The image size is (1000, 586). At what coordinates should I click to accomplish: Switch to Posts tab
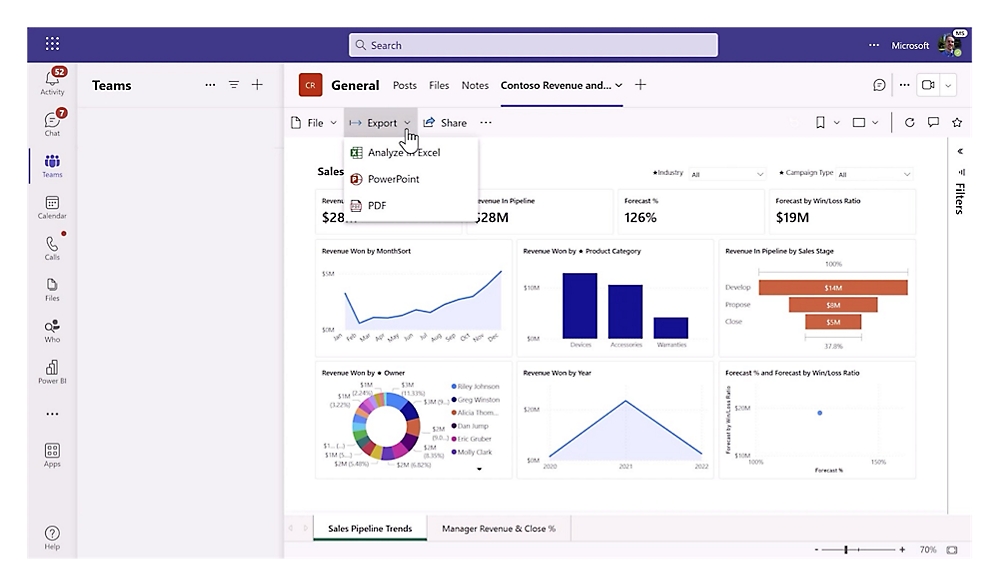pos(404,85)
